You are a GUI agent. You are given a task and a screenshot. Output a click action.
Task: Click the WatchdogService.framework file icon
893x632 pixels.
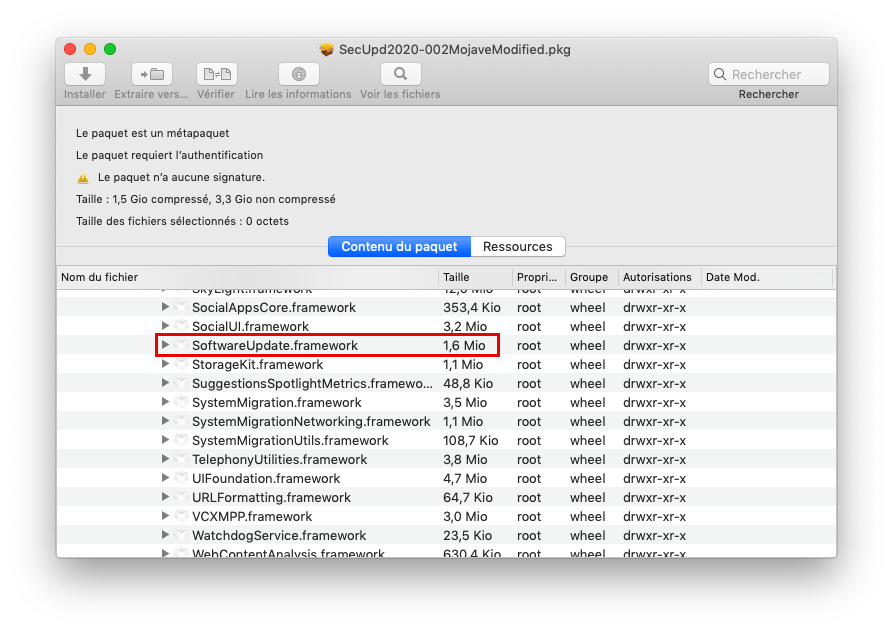(181, 535)
